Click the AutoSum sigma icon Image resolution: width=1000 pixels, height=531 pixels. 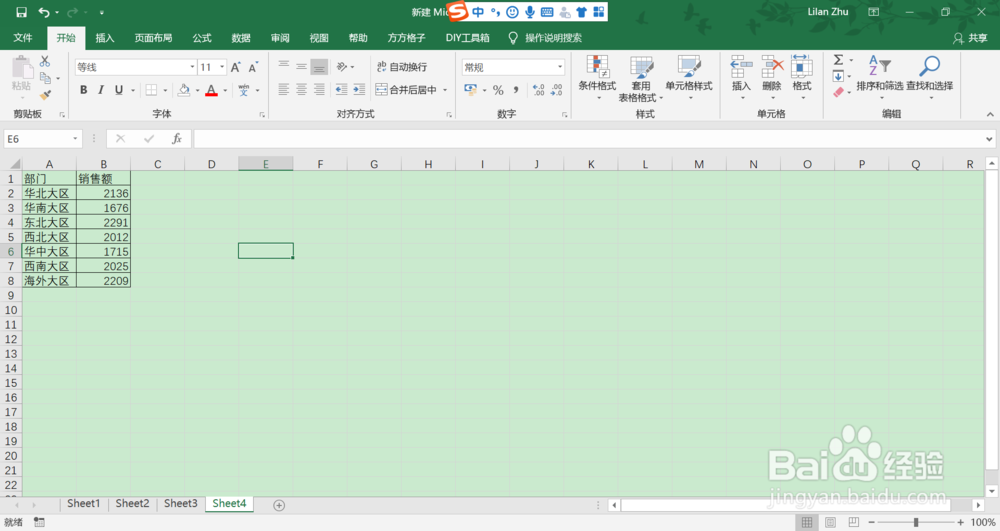838,60
